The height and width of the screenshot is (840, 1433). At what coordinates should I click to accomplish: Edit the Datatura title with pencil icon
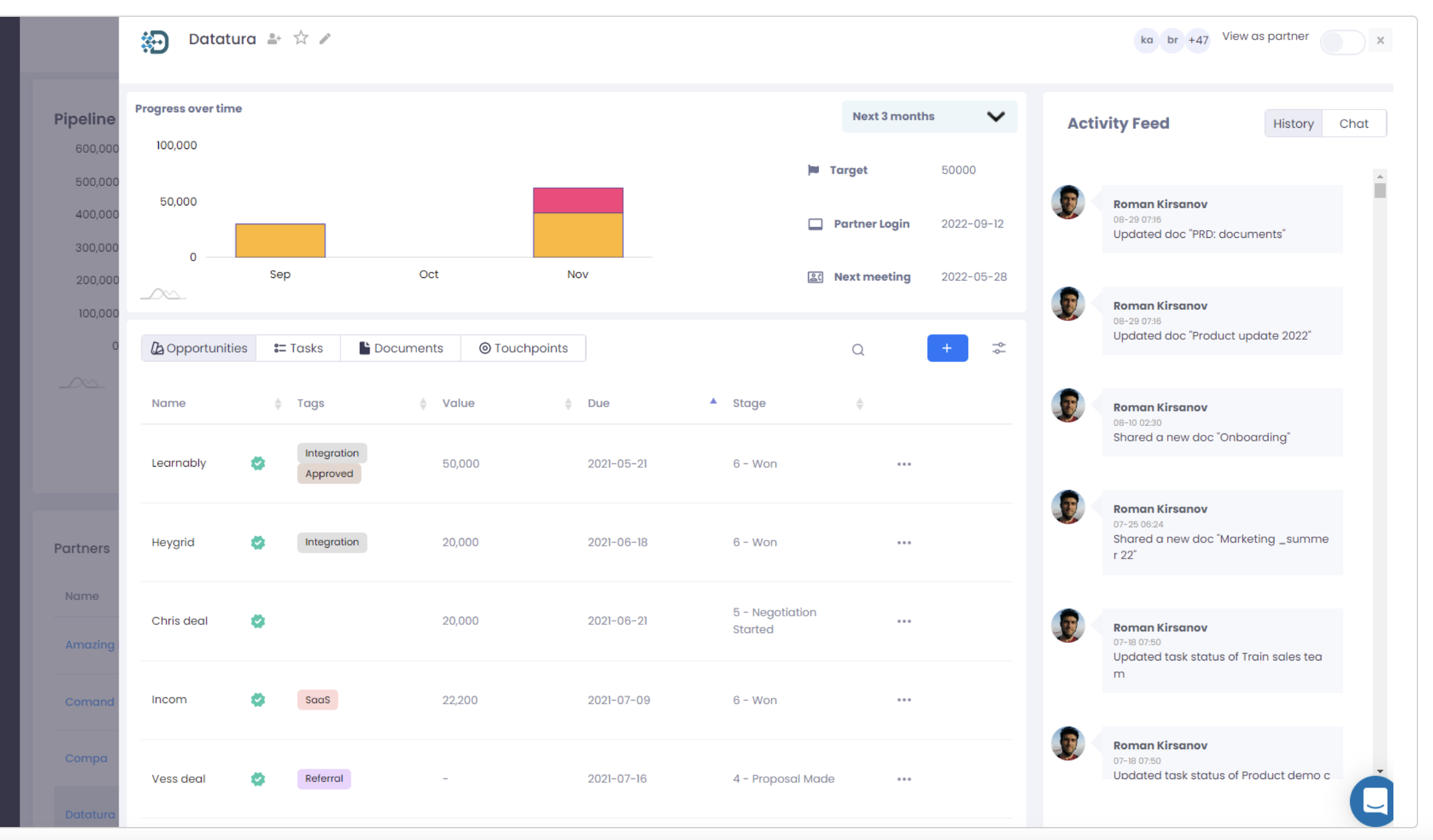(x=325, y=39)
